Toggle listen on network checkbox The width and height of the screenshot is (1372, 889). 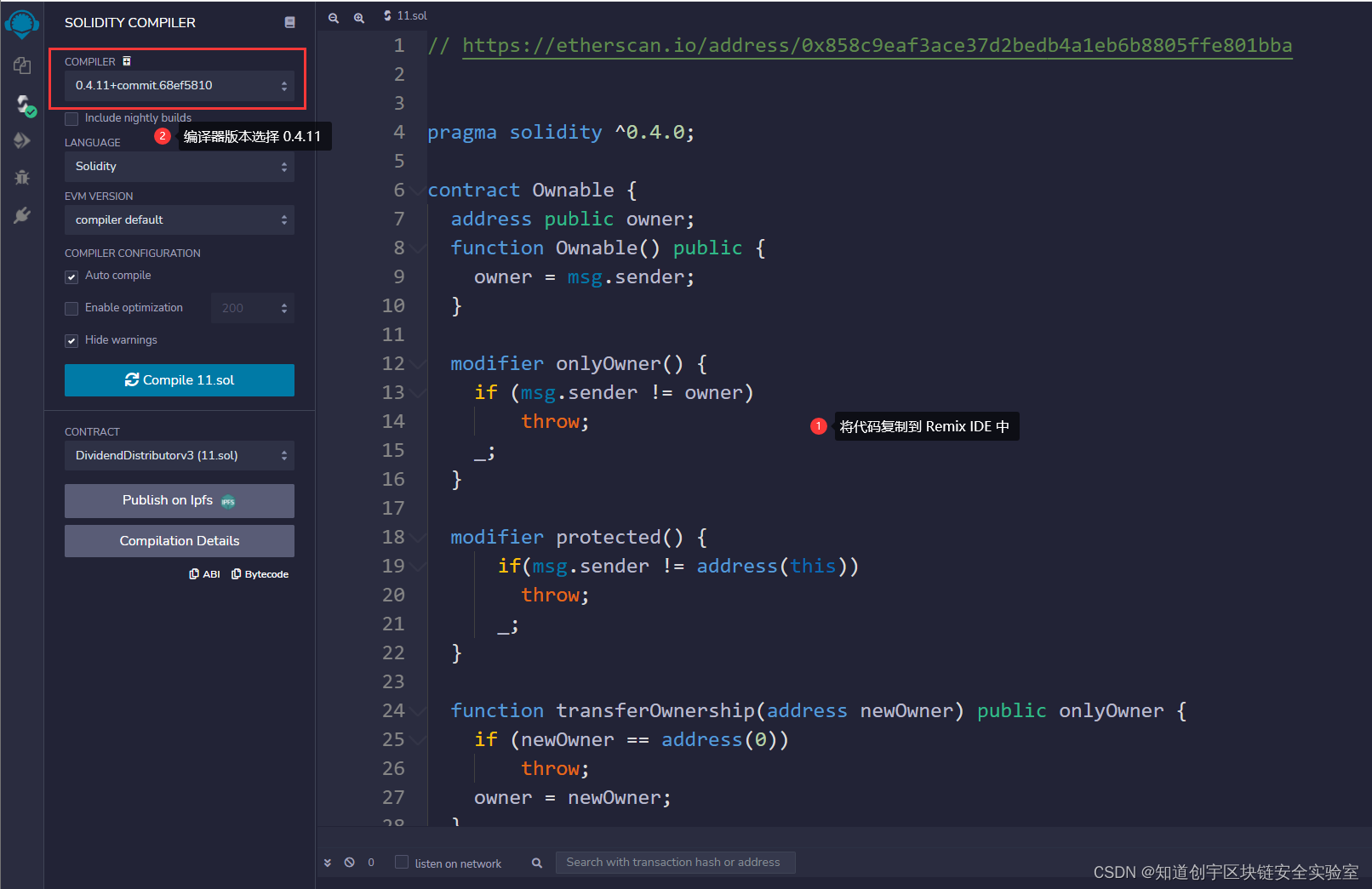coord(402,863)
